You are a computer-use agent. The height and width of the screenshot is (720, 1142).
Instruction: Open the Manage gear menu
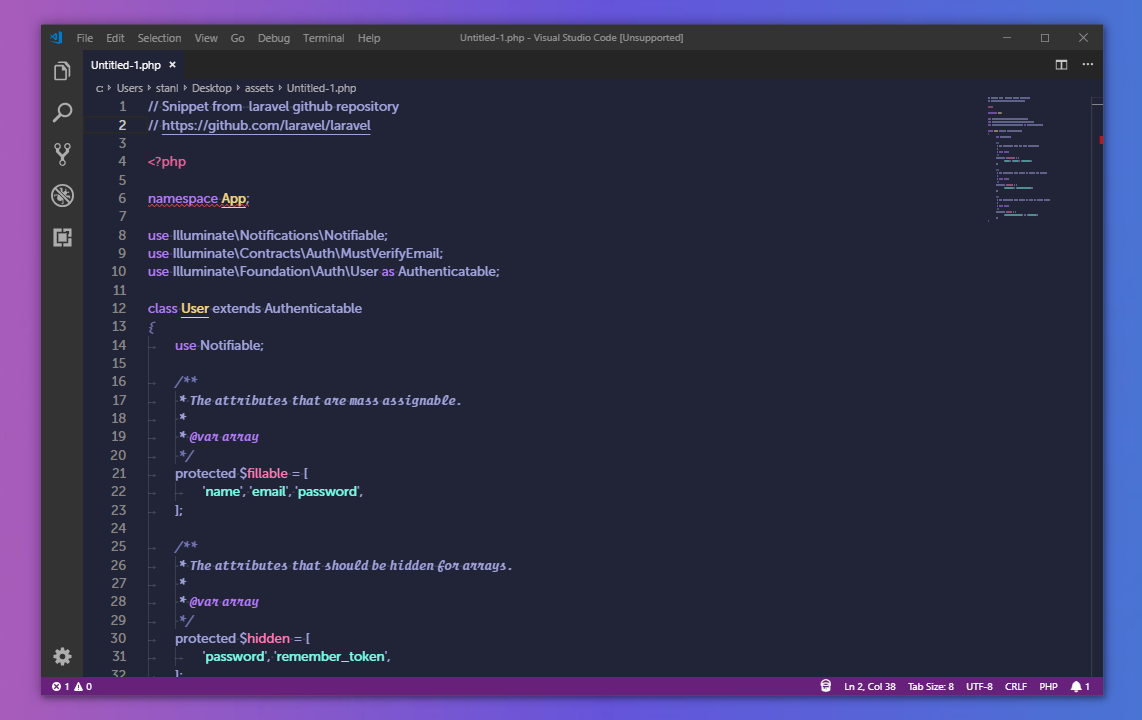[x=62, y=657]
